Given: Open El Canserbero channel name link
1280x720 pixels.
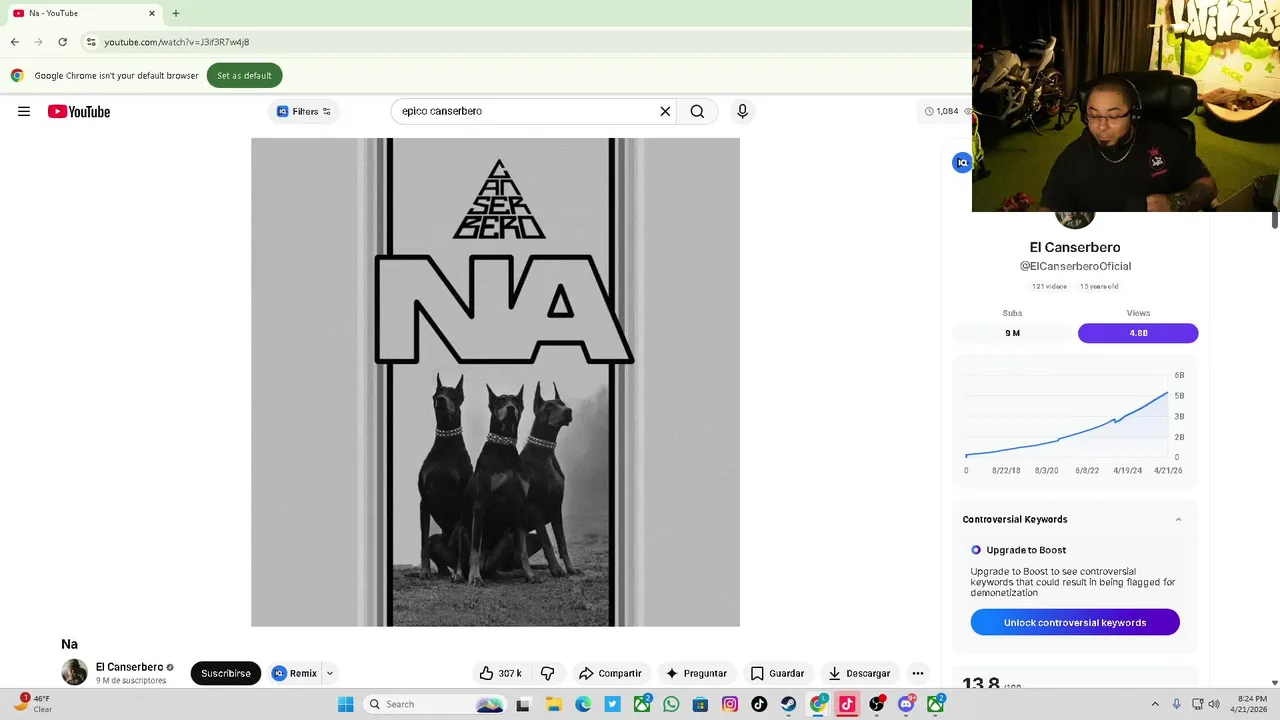Looking at the screenshot, I should [x=129, y=667].
